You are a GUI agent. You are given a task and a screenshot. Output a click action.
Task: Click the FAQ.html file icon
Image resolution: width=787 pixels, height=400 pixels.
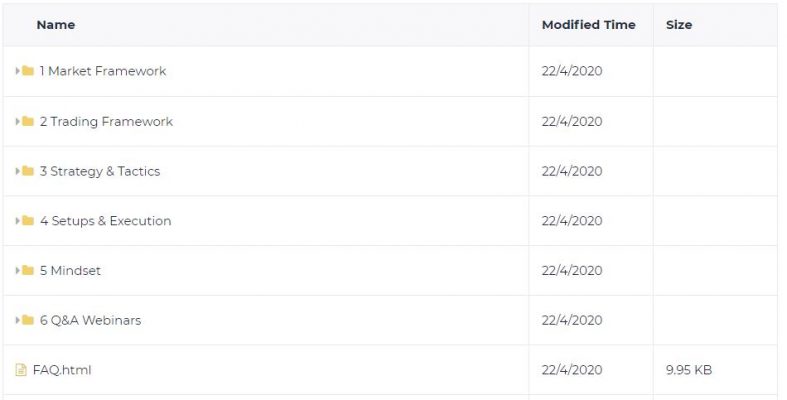21,370
